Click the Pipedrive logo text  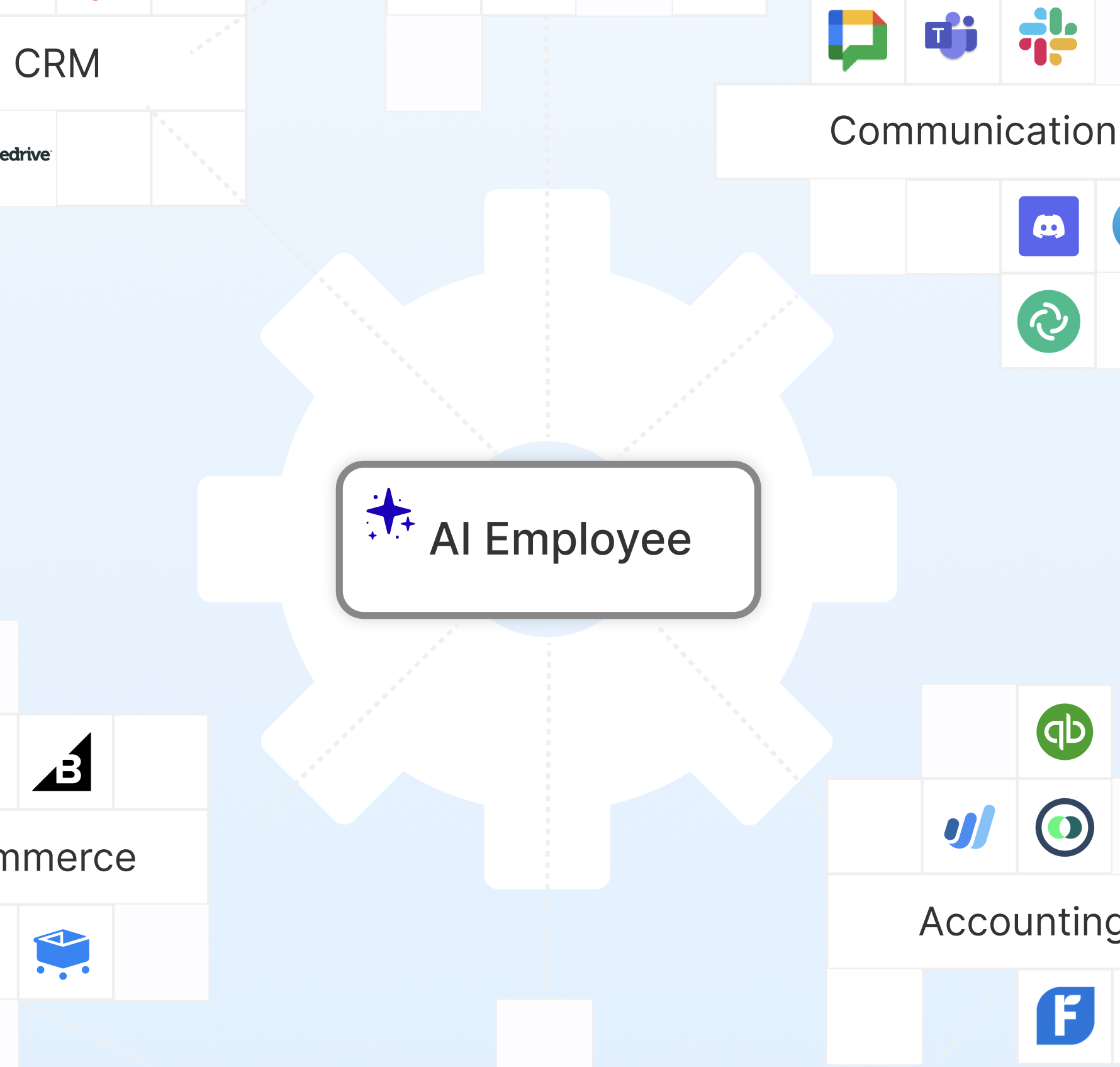click(x=25, y=154)
